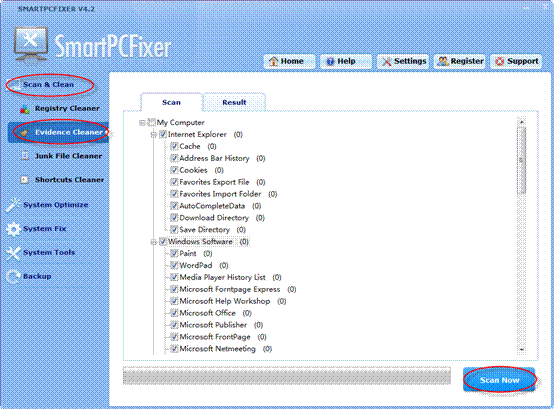Open the Scan & Clean menu
The width and height of the screenshot is (554, 409).
(49, 85)
